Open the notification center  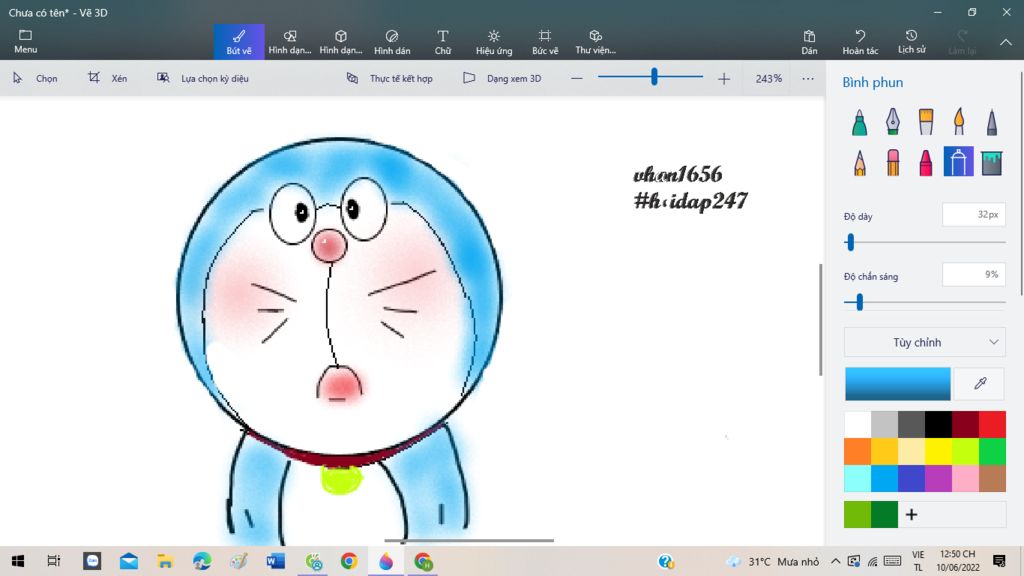click(999, 561)
